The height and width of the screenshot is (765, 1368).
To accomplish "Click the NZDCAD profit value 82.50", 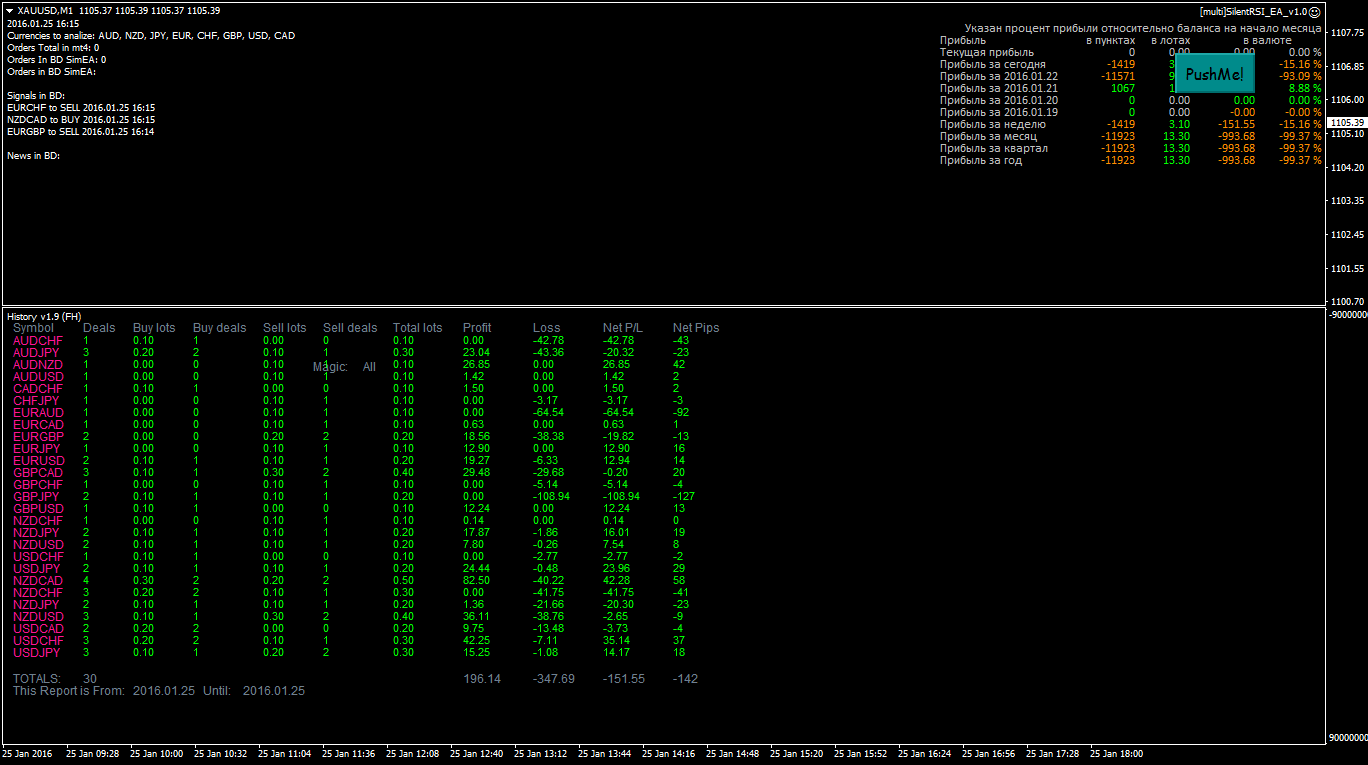I will click(477, 581).
